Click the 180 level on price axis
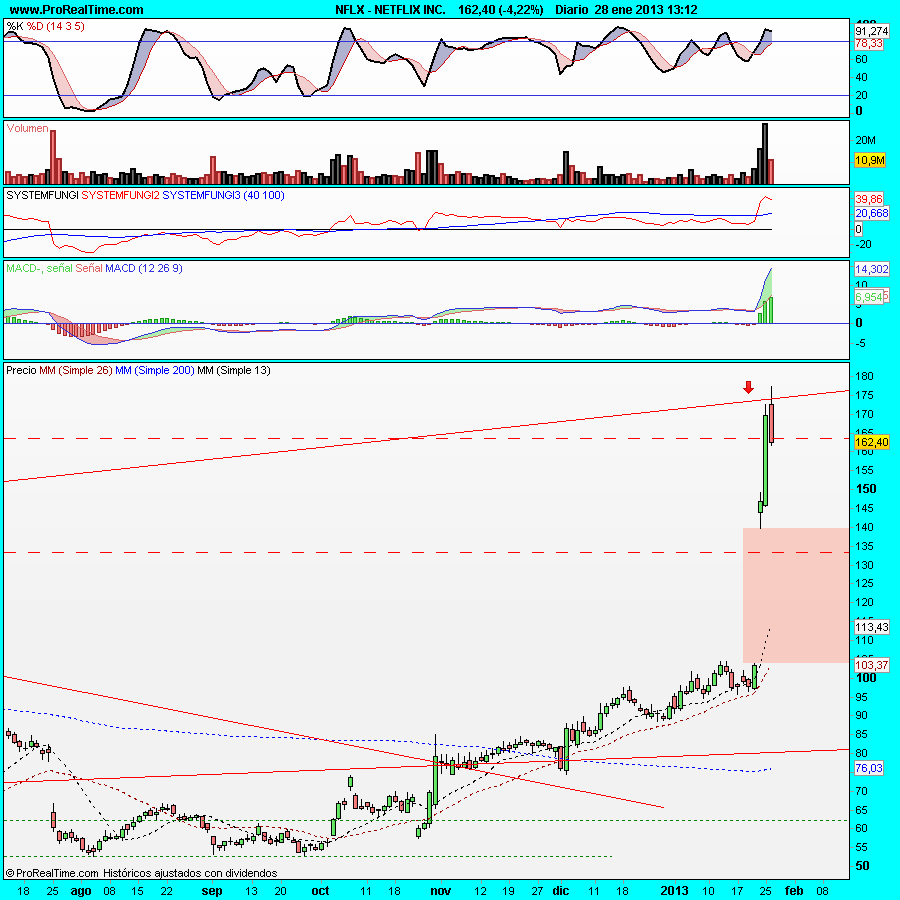The width and height of the screenshot is (900, 900). tap(864, 377)
